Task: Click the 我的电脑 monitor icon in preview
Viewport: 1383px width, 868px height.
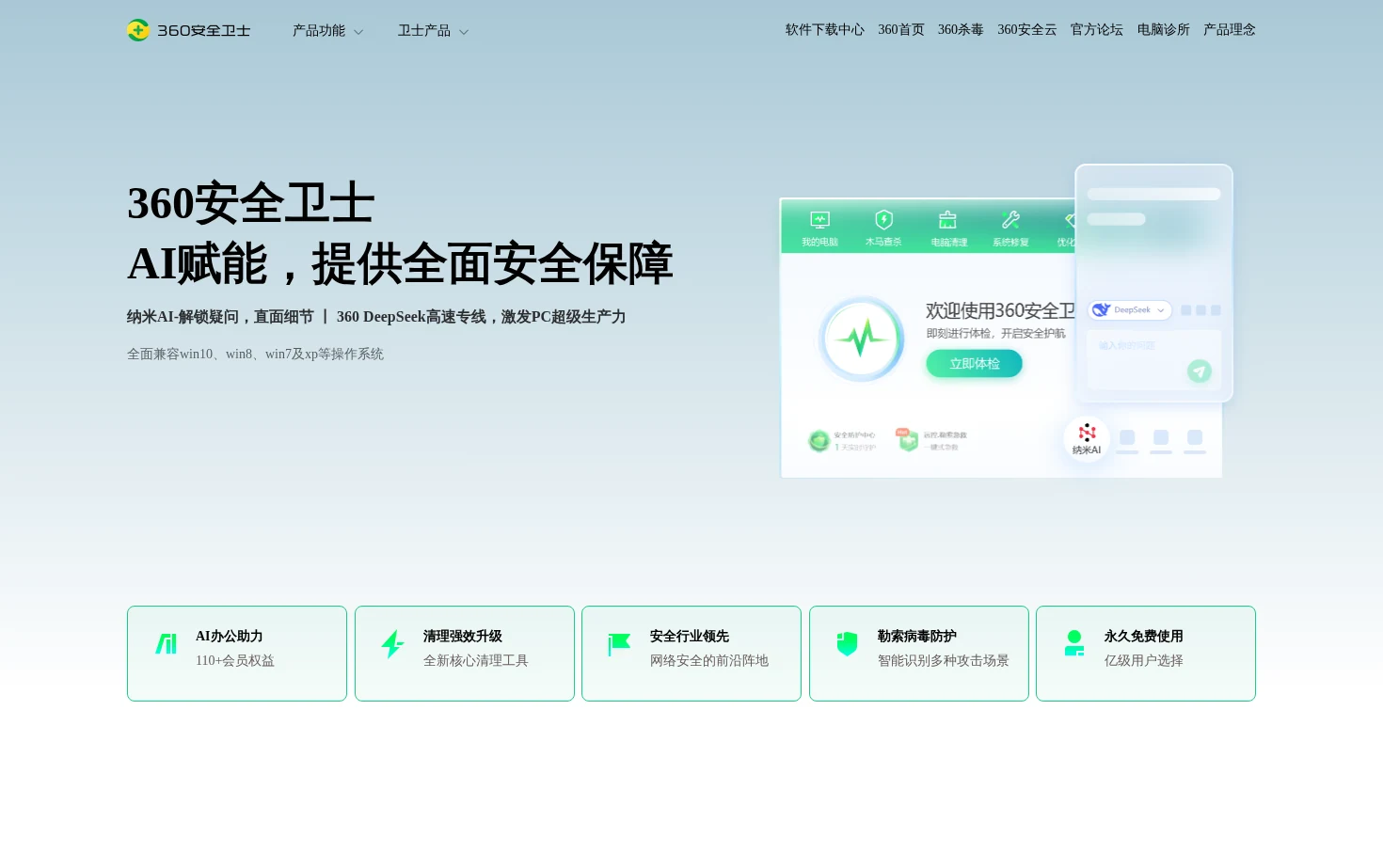Action: [819, 220]
